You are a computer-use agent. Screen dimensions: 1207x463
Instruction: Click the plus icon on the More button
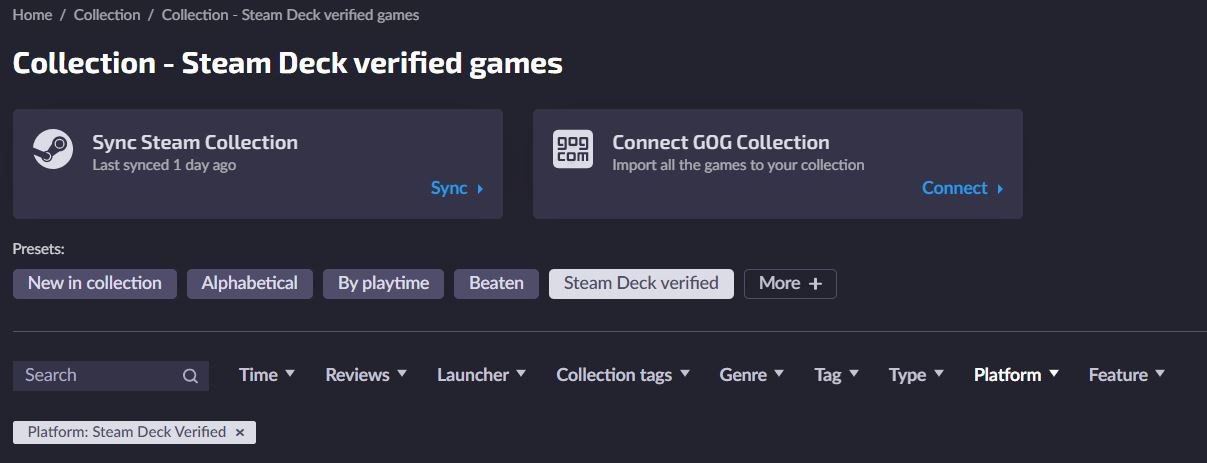click(x=815, y=283)
